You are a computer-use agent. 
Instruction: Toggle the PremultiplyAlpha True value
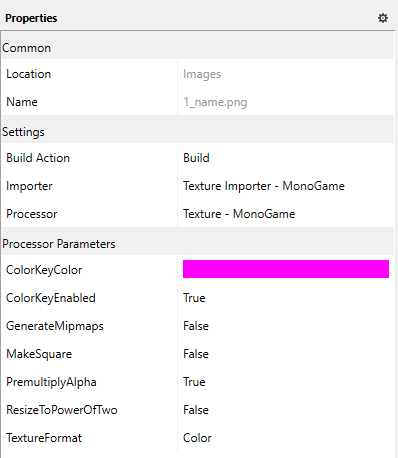[194, 382]
